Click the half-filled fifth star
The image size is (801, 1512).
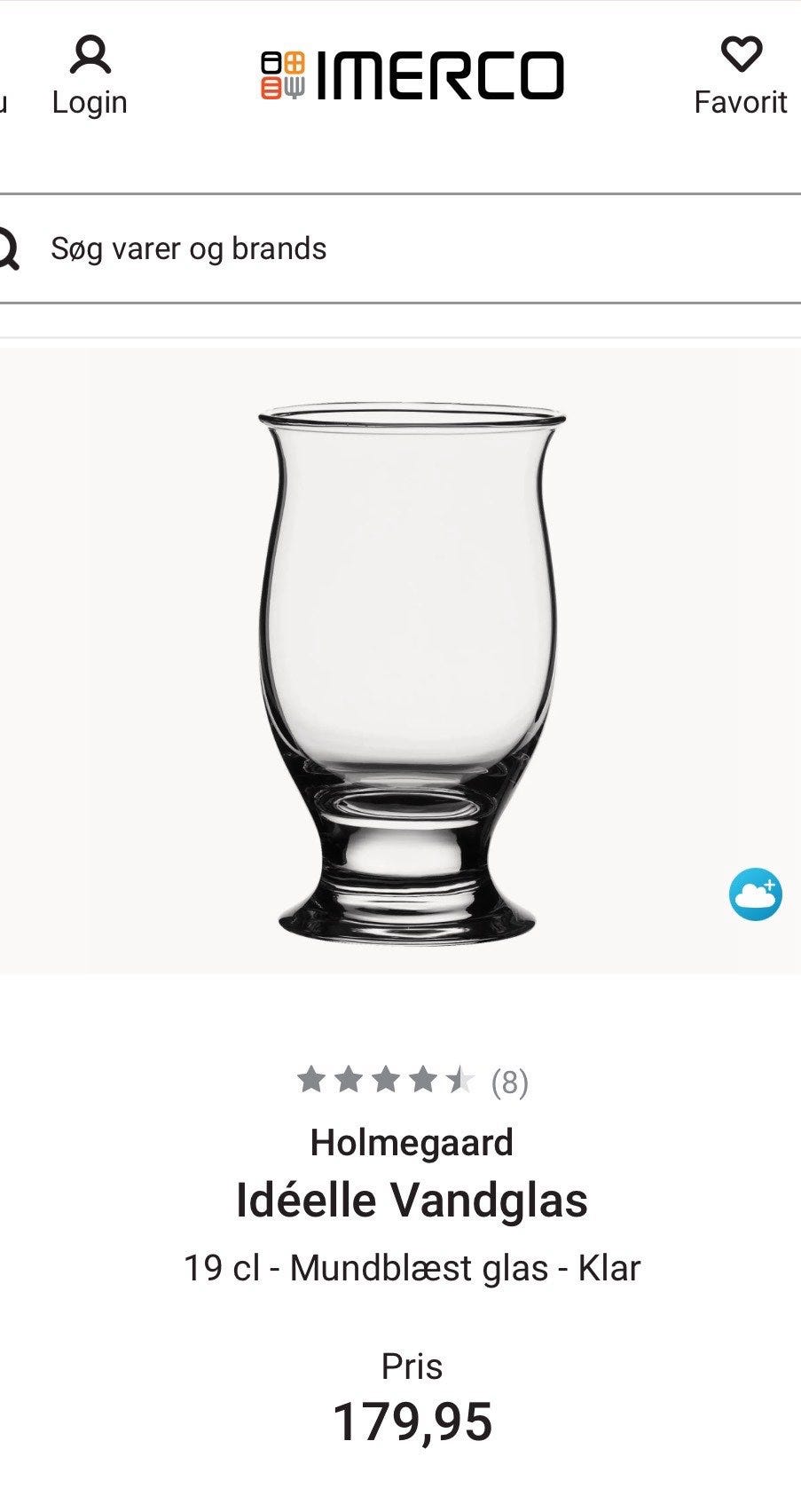[x=460, y=1081]
